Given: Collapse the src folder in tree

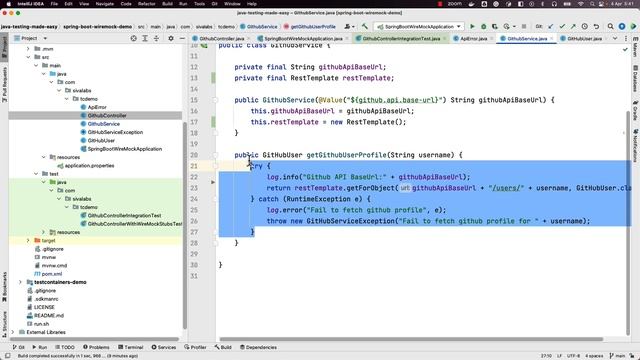Looking at the screenshot, I should tap(28, 57).
